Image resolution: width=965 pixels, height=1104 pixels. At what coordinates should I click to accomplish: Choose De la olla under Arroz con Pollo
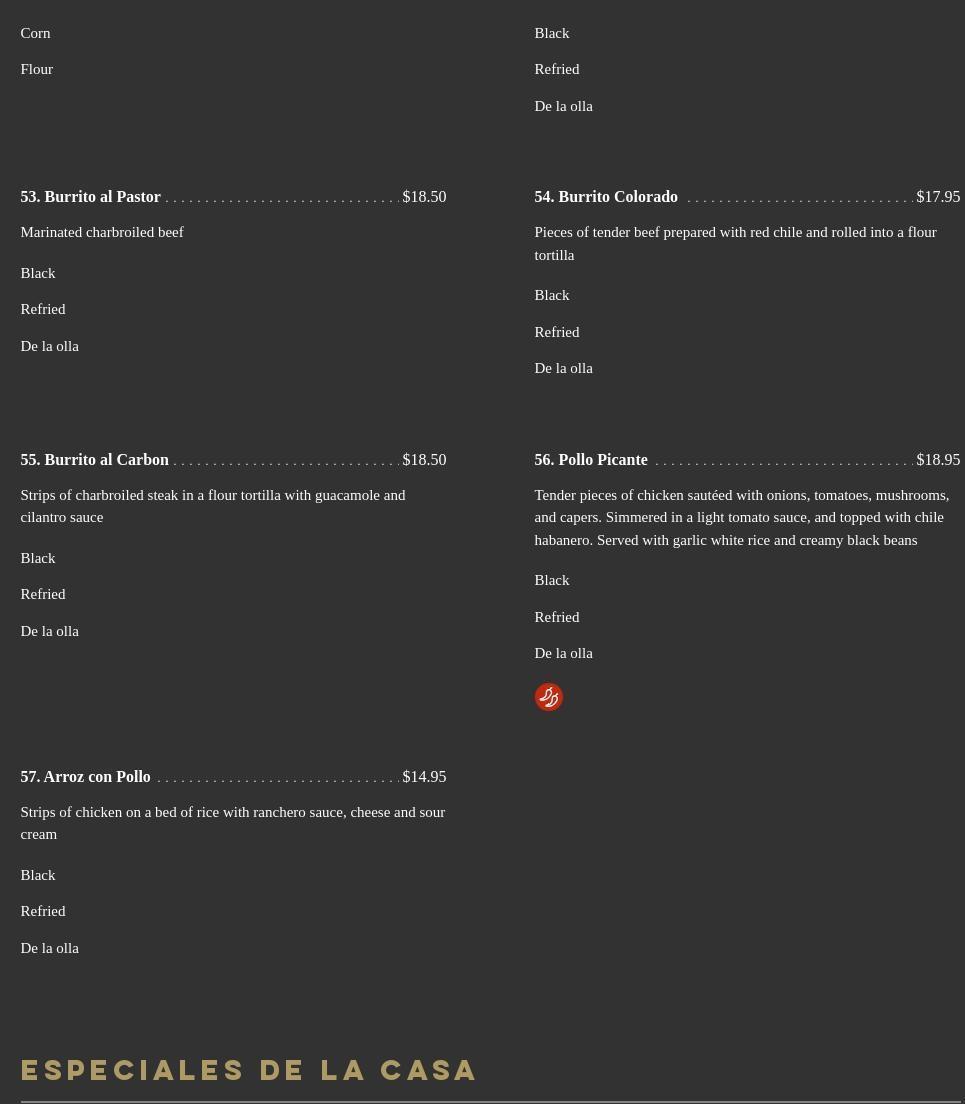point(49,948)
